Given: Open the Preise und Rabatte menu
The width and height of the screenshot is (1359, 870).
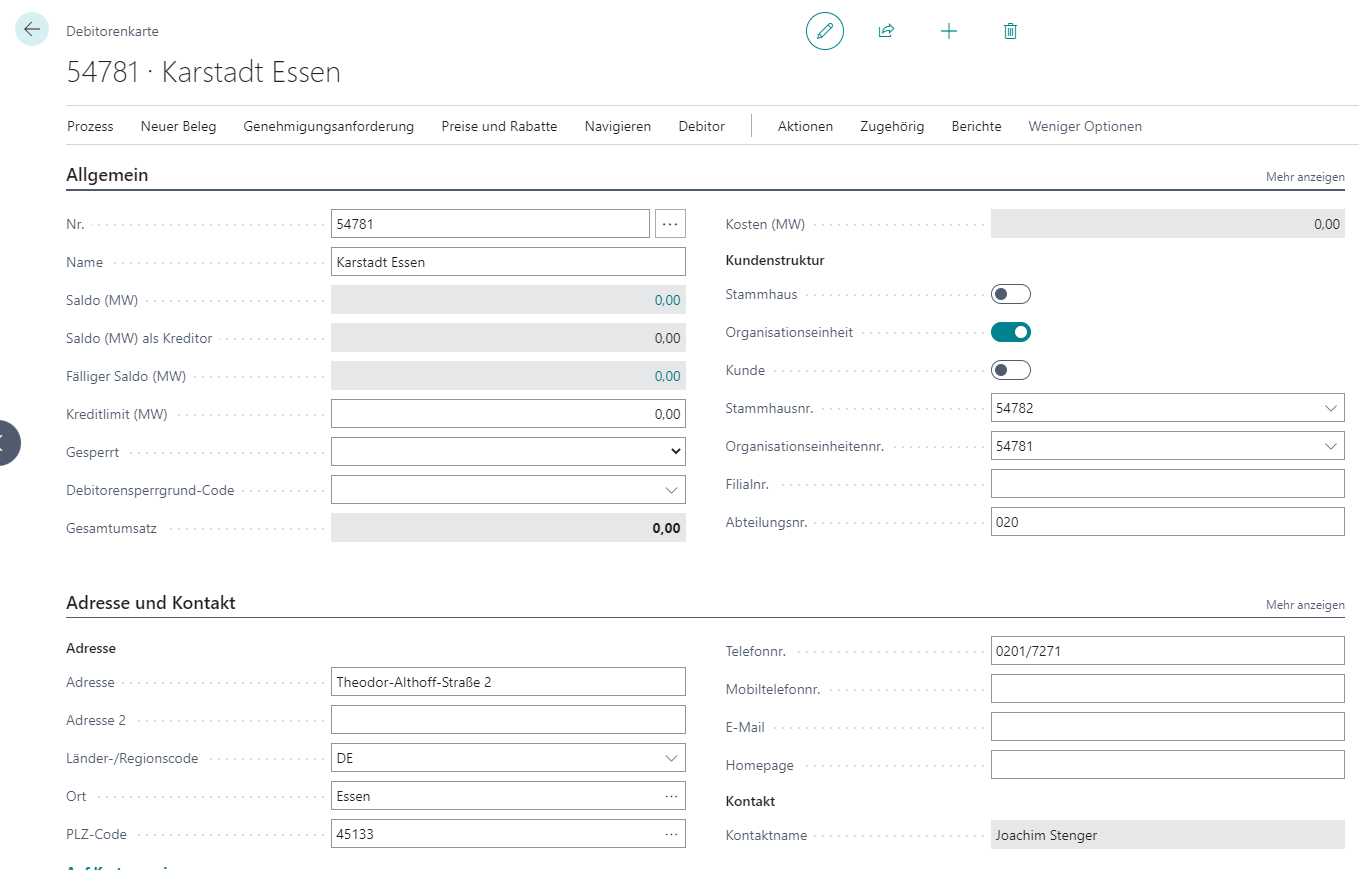Looking at the screenshot, I should coord(499,126).
